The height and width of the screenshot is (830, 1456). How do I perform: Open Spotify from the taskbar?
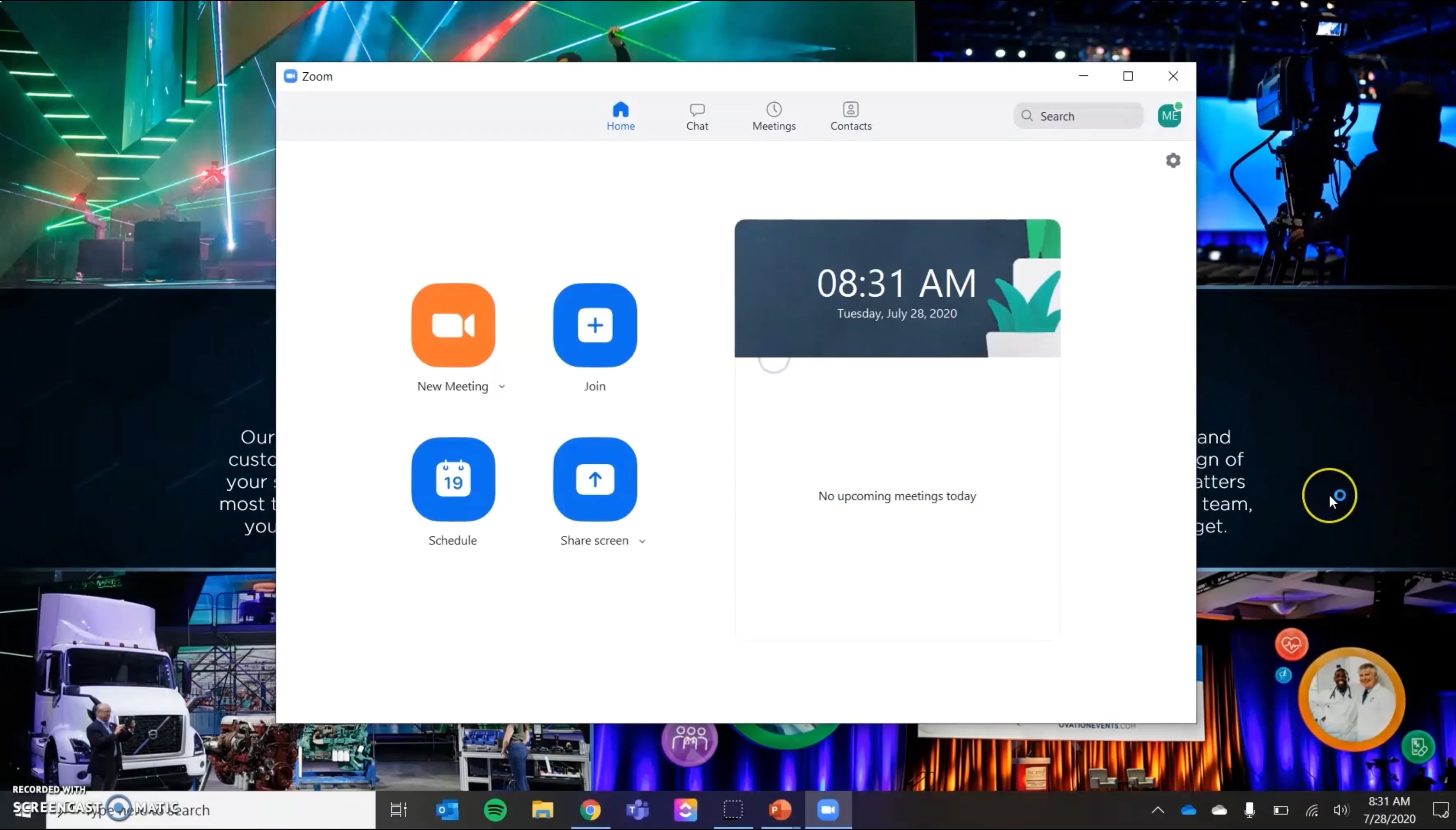495,809
